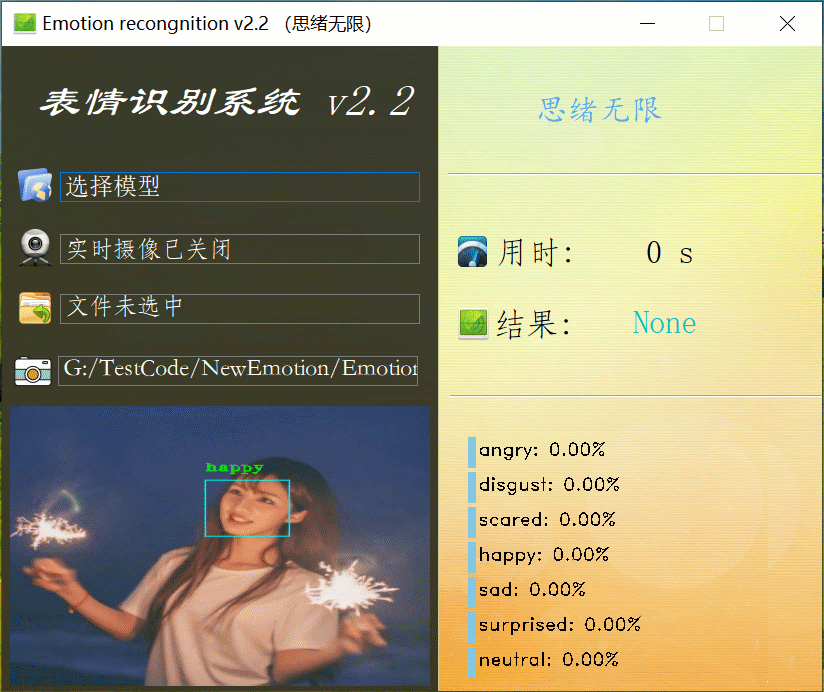This screenshot has width=824, height=692.
Task: Focus the 选择模型 text field
Action: [240, 187]
